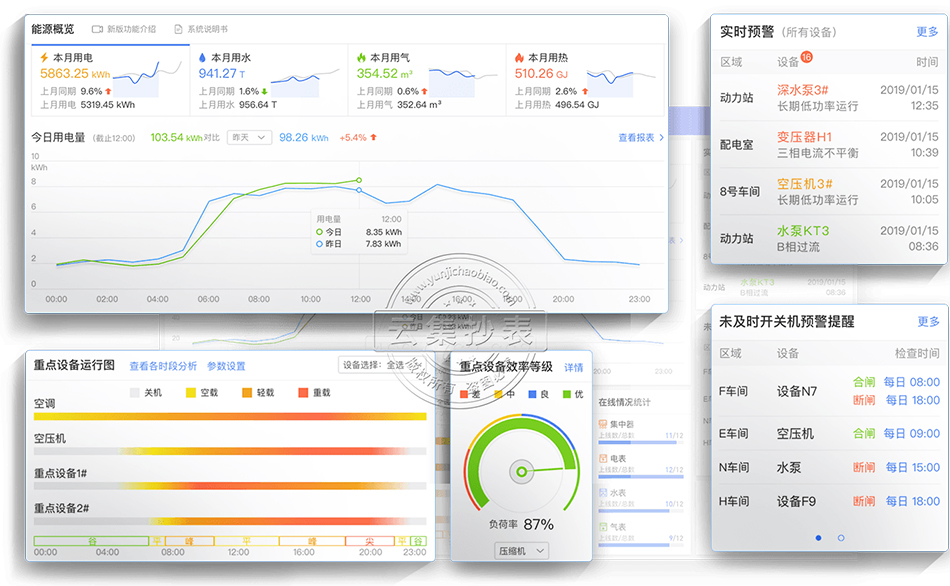This screenshot has height=586, width=950.
Task: Click the water drop icon for 本月用水
Action: 203,58
